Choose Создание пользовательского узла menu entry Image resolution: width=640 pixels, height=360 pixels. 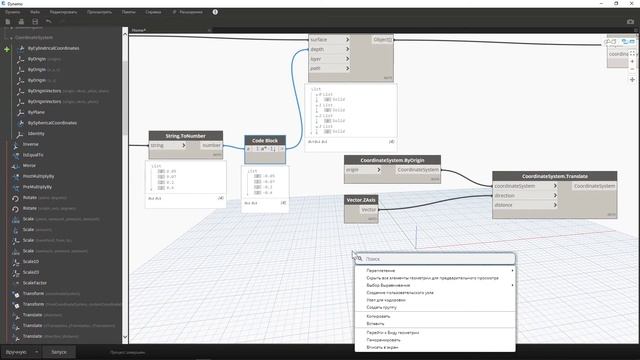click(400, 293)
